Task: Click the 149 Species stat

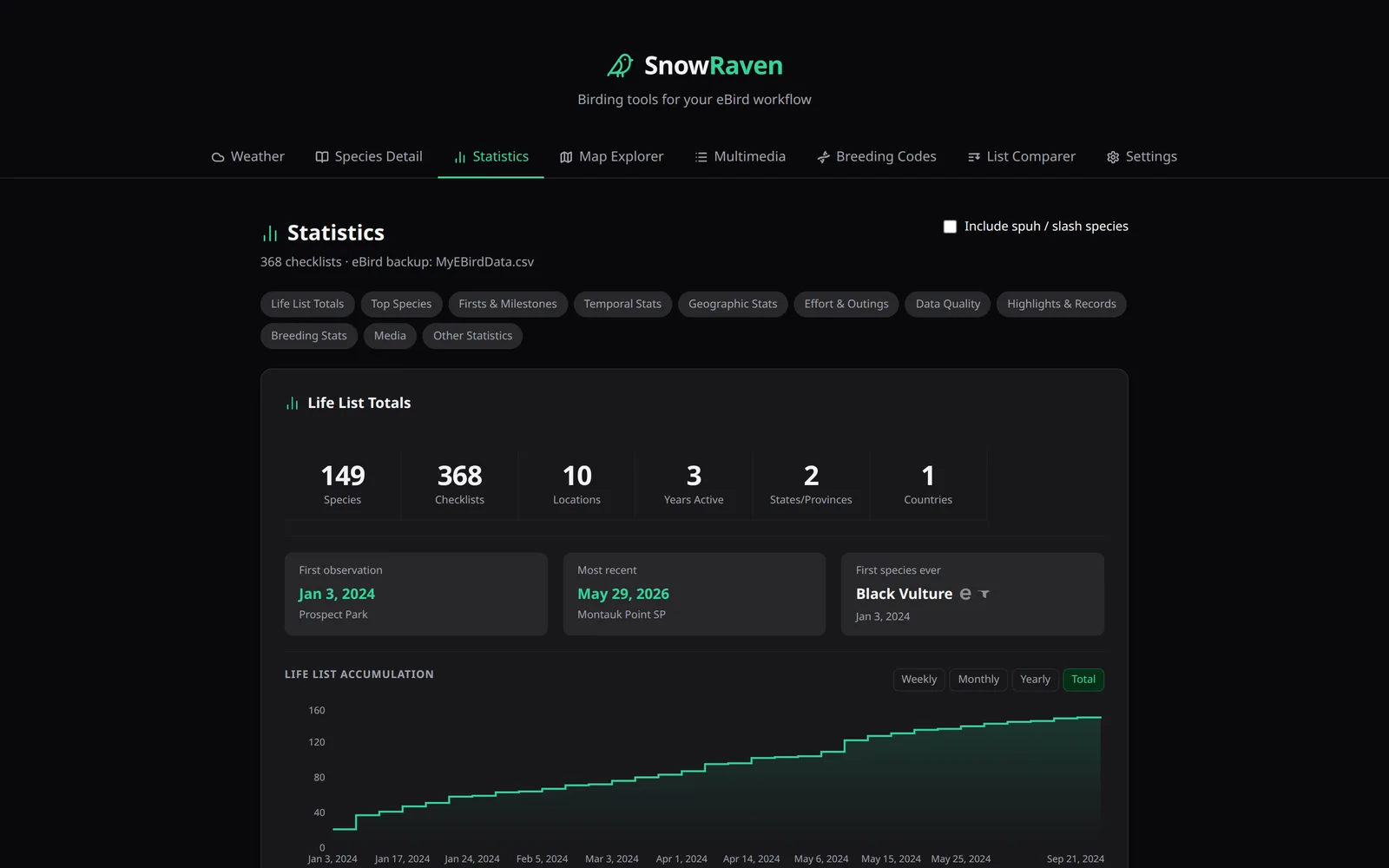Action: [x=343, y=484]
